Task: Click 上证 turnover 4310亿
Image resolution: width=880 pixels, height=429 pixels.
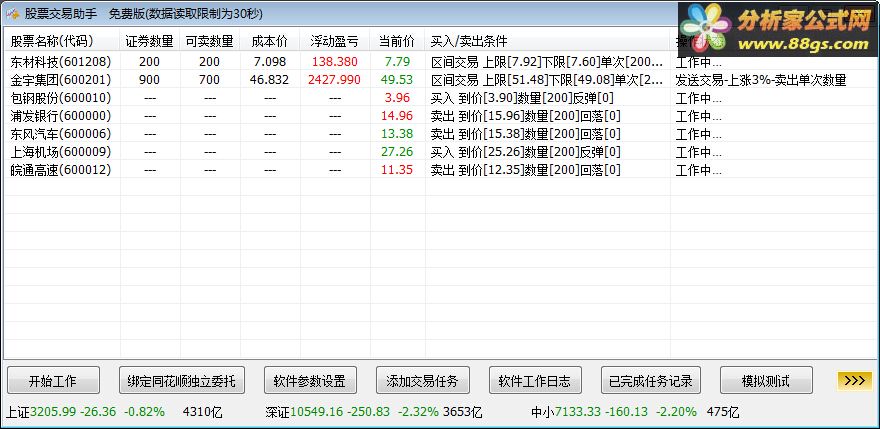Action: pos(203,412)
